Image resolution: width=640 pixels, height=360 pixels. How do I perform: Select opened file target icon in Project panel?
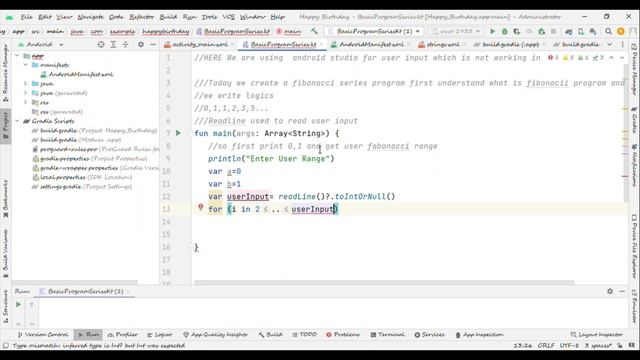click(x=101, y=44)
